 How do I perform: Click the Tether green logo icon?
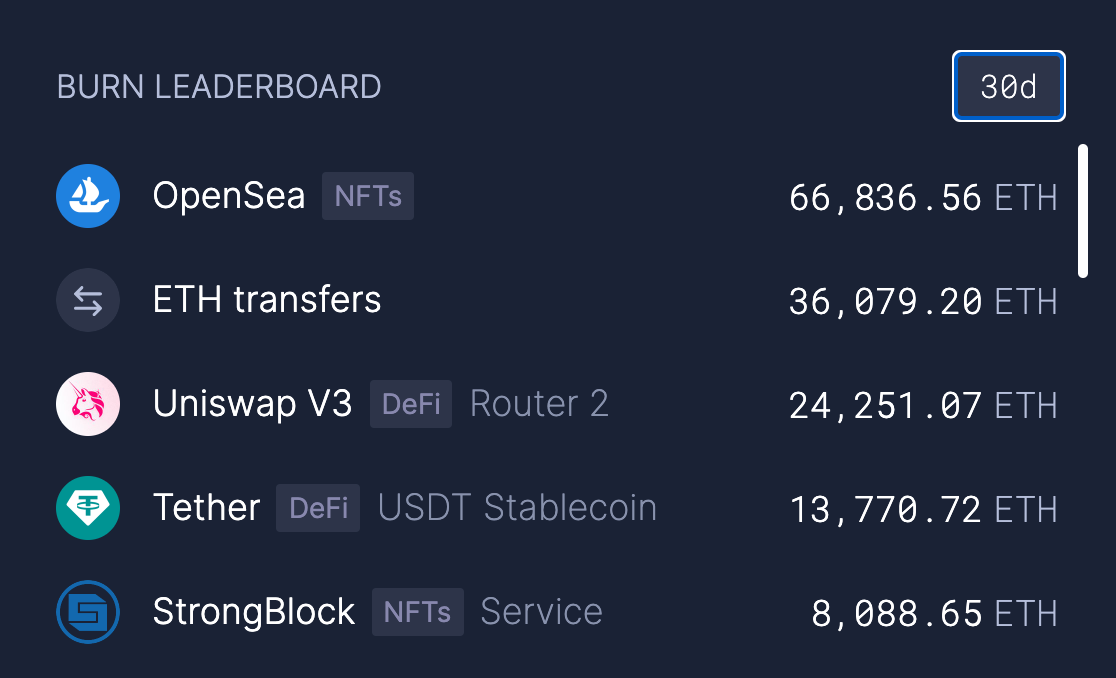click(x=88, y=508)
